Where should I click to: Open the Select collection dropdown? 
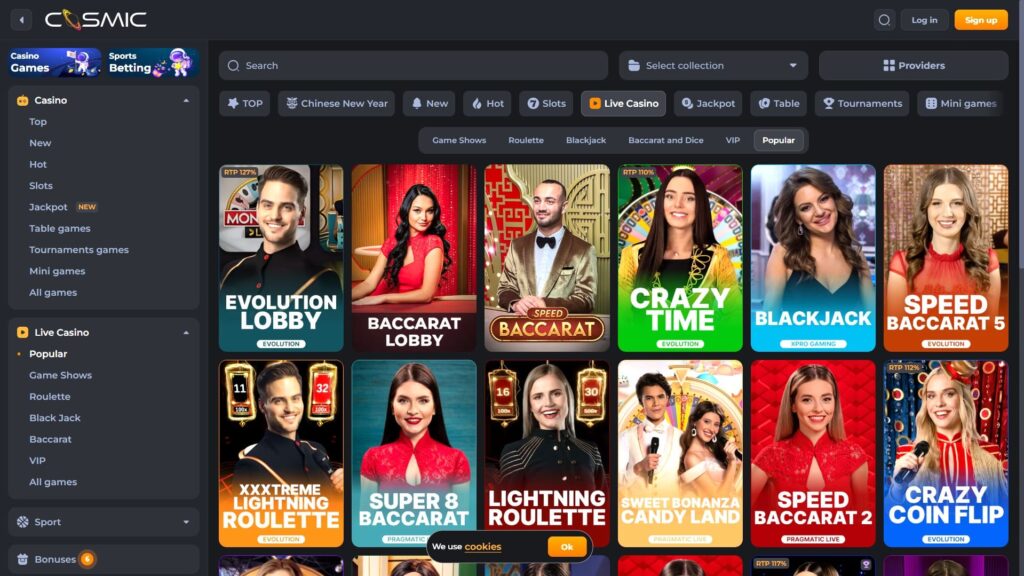coord(712,66)
